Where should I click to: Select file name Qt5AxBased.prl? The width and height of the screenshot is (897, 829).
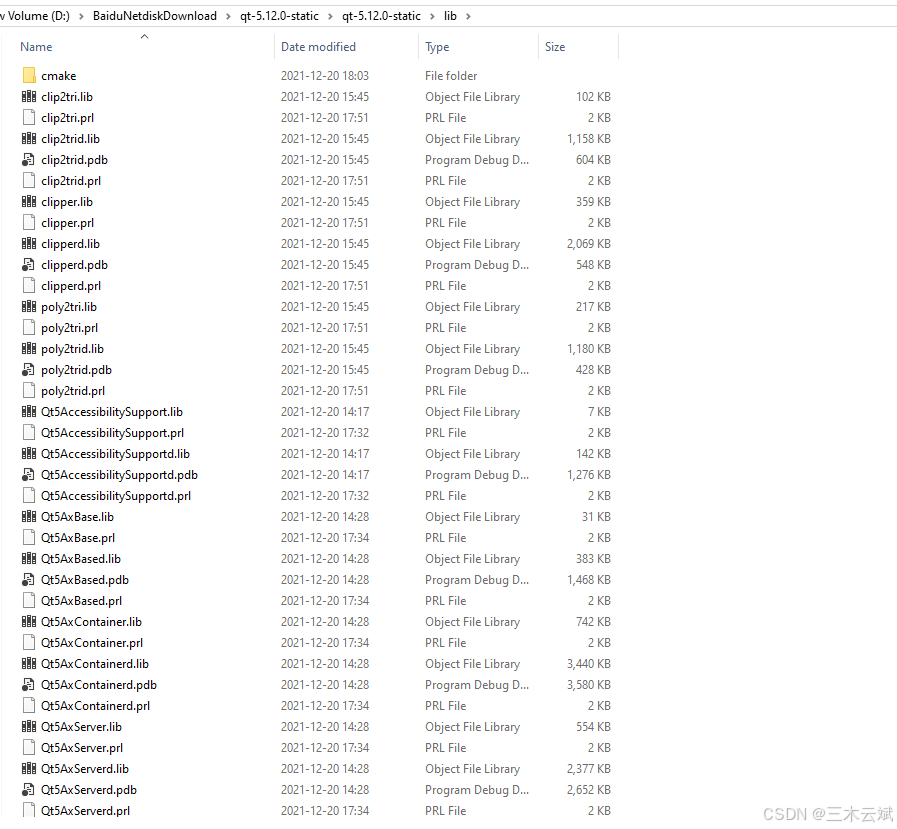[x=81, y=601]
